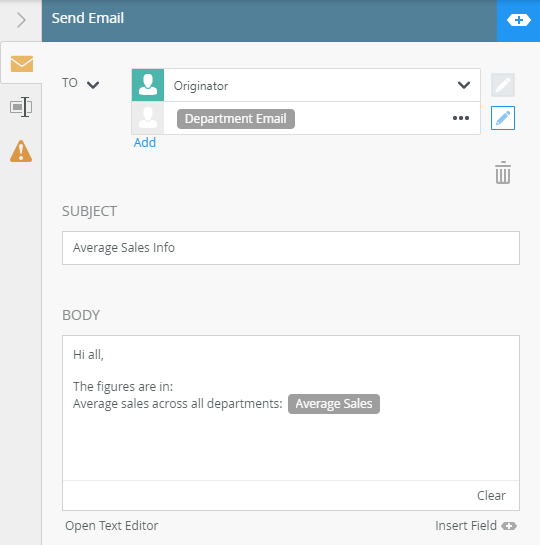Screen dimensions: 540x545
Task: Toggle the context browser plus icon
Action: coord(518,20)
